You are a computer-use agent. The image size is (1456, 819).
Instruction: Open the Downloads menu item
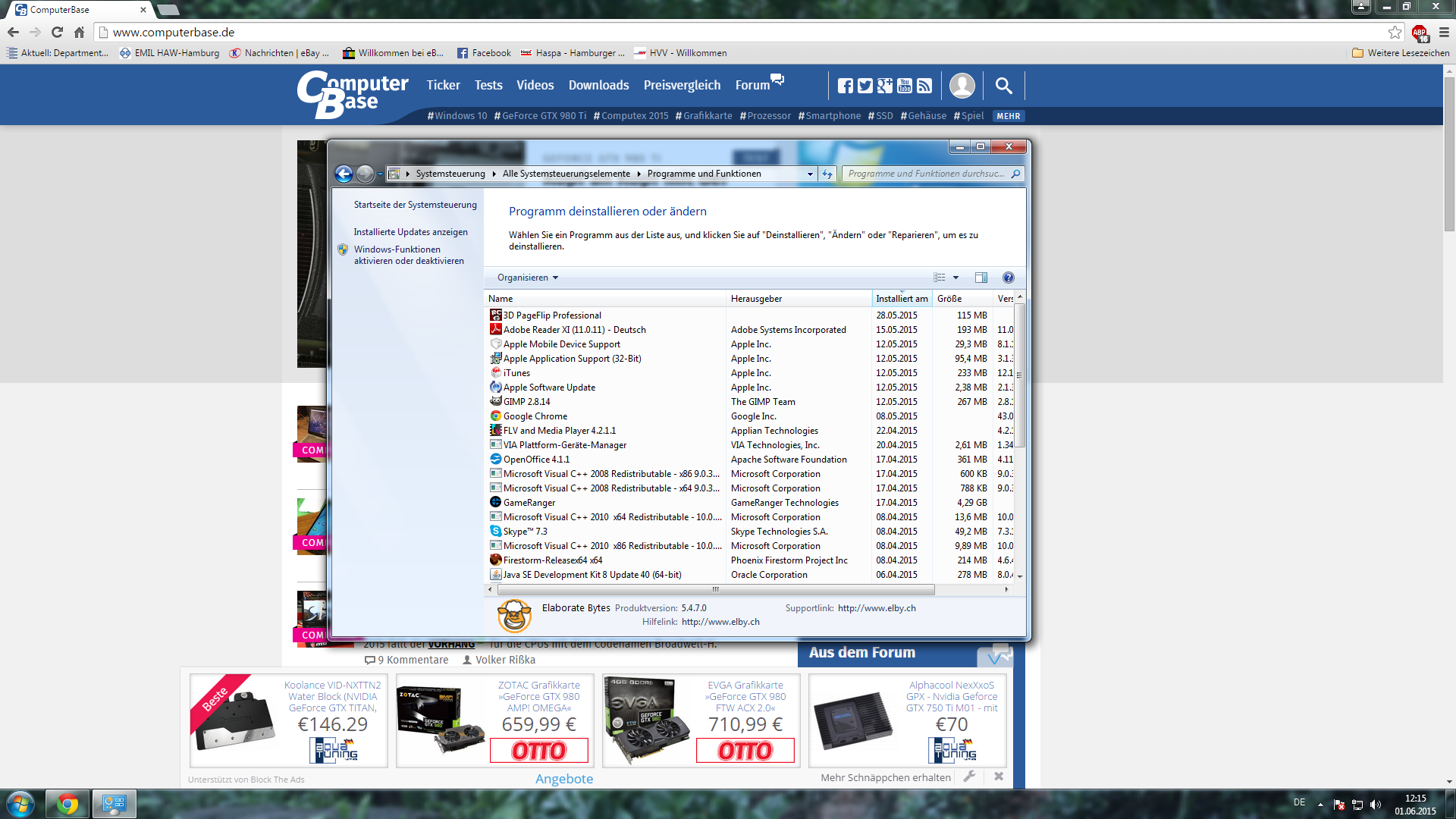(598, 85)
